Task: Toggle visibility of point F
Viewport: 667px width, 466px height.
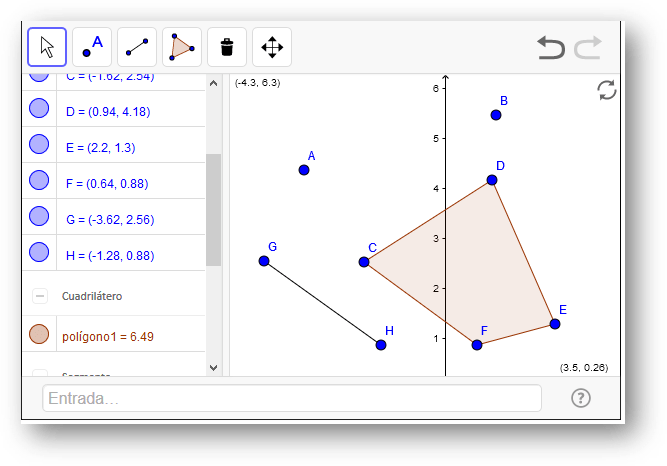Action: (39, 180)
